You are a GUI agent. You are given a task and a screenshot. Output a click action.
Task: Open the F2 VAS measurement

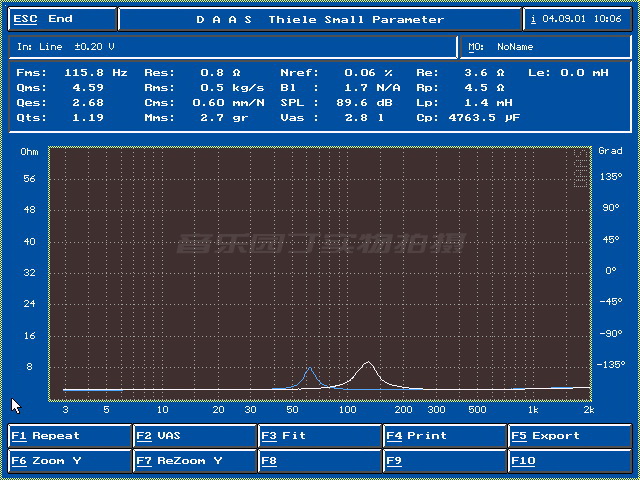(195, 436)
